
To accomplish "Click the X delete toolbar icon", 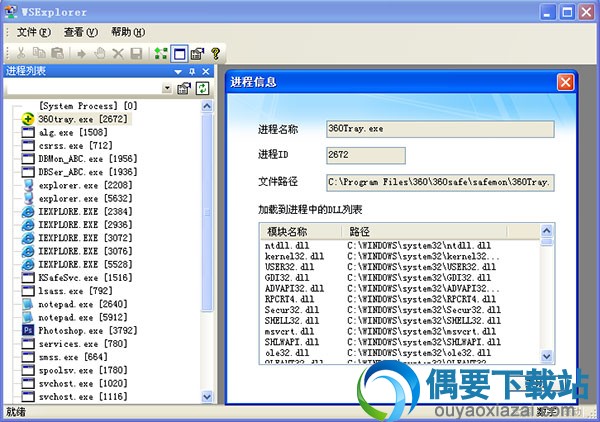I will point(118,53).
